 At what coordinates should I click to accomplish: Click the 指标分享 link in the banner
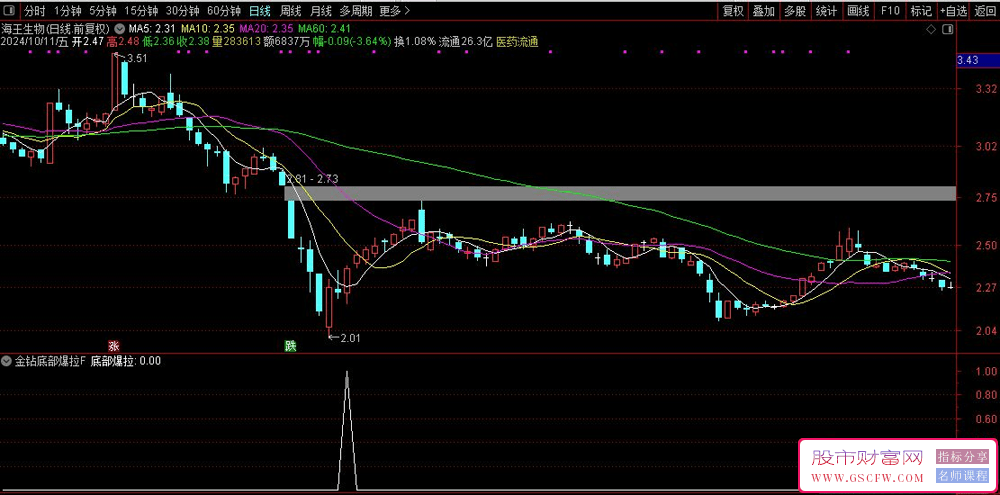962,457
